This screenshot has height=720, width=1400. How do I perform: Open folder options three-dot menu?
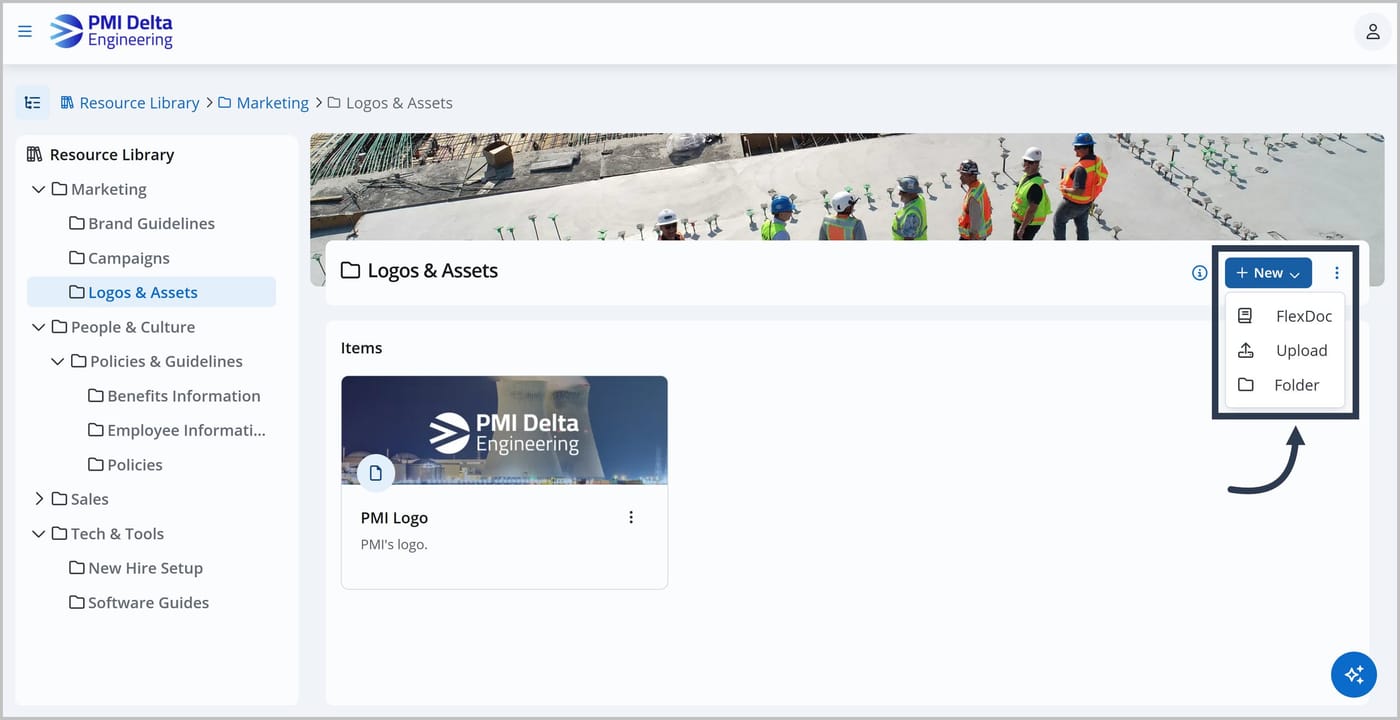(x=1337, y=272)
